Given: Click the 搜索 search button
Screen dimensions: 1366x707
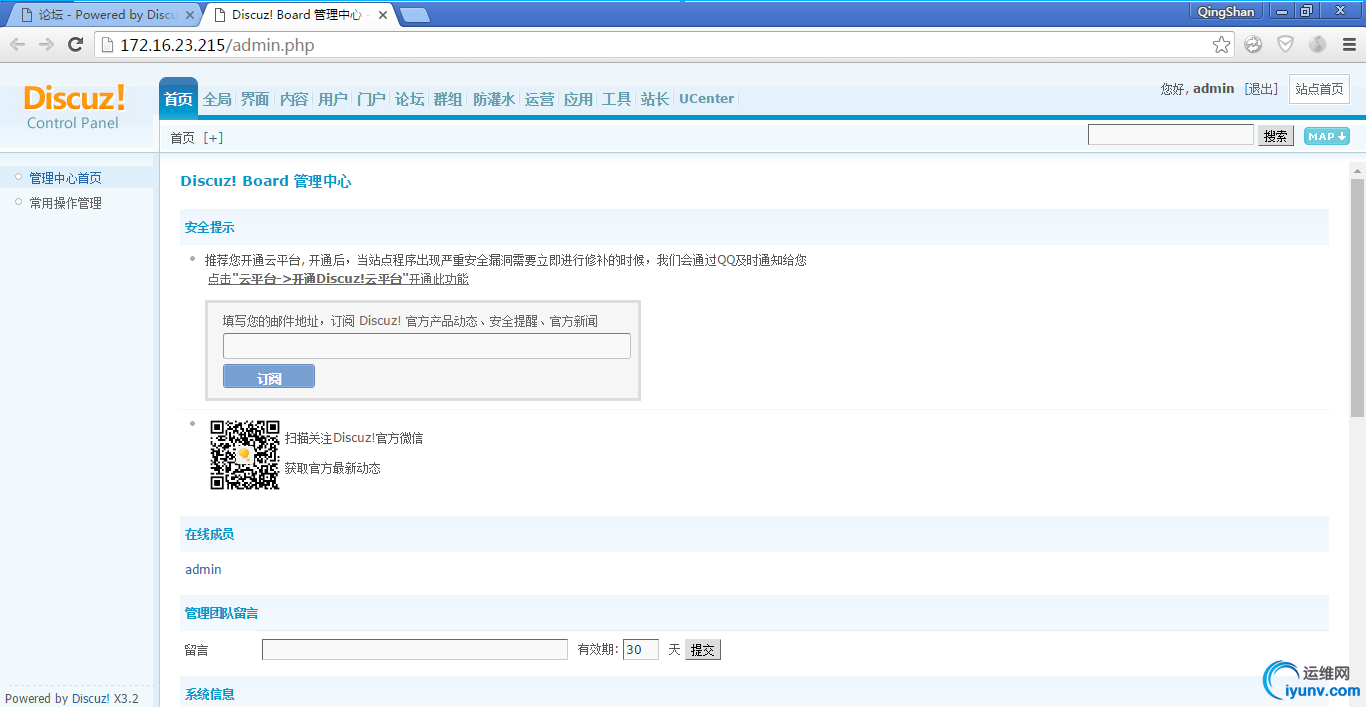Looking at the screenshot, I should coord(1276,136).
